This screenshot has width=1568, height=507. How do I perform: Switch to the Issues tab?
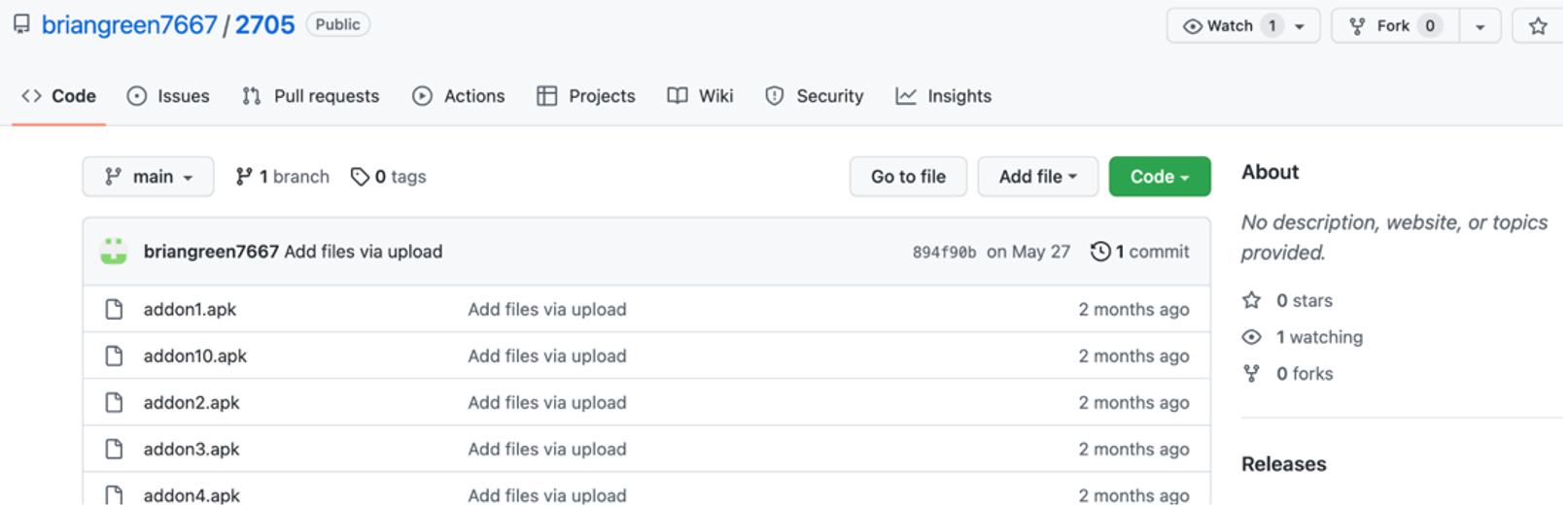(x=169, y=96)
